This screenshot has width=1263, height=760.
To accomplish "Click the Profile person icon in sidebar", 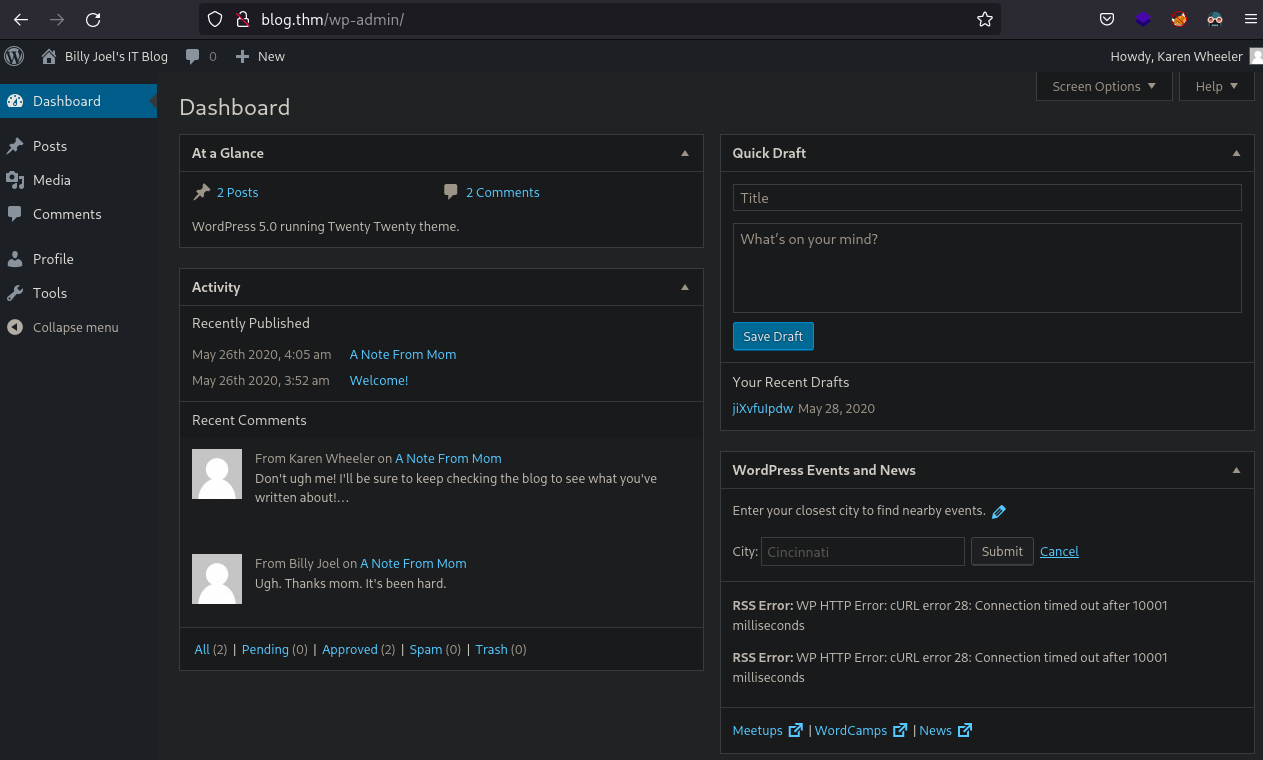I will tap(16, 259).
